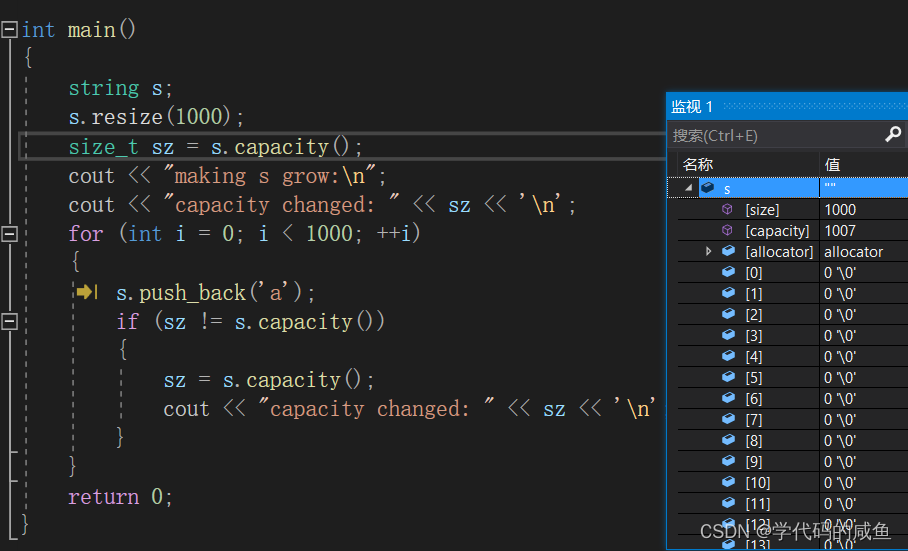Click the cube icon of element [3]
This screenshot has height=551, width=908.
[728, 335]
